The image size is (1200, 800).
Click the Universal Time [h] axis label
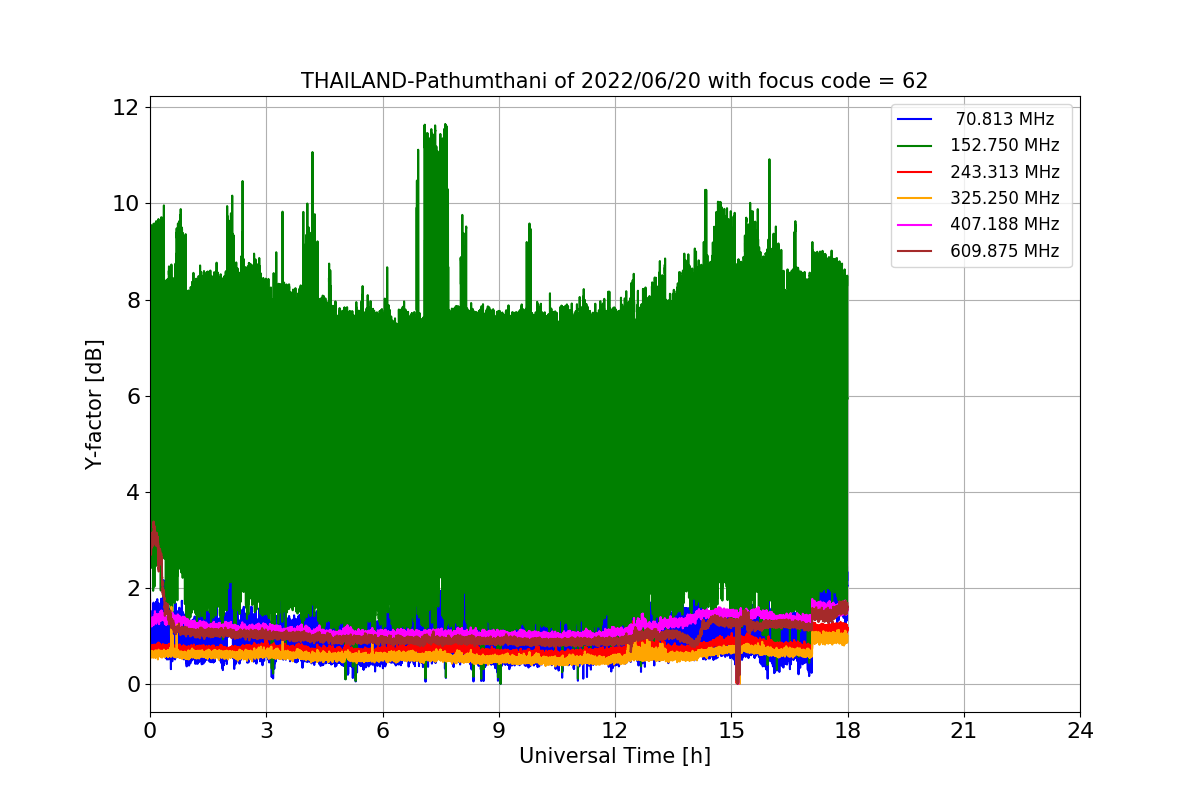pos(615,757)
